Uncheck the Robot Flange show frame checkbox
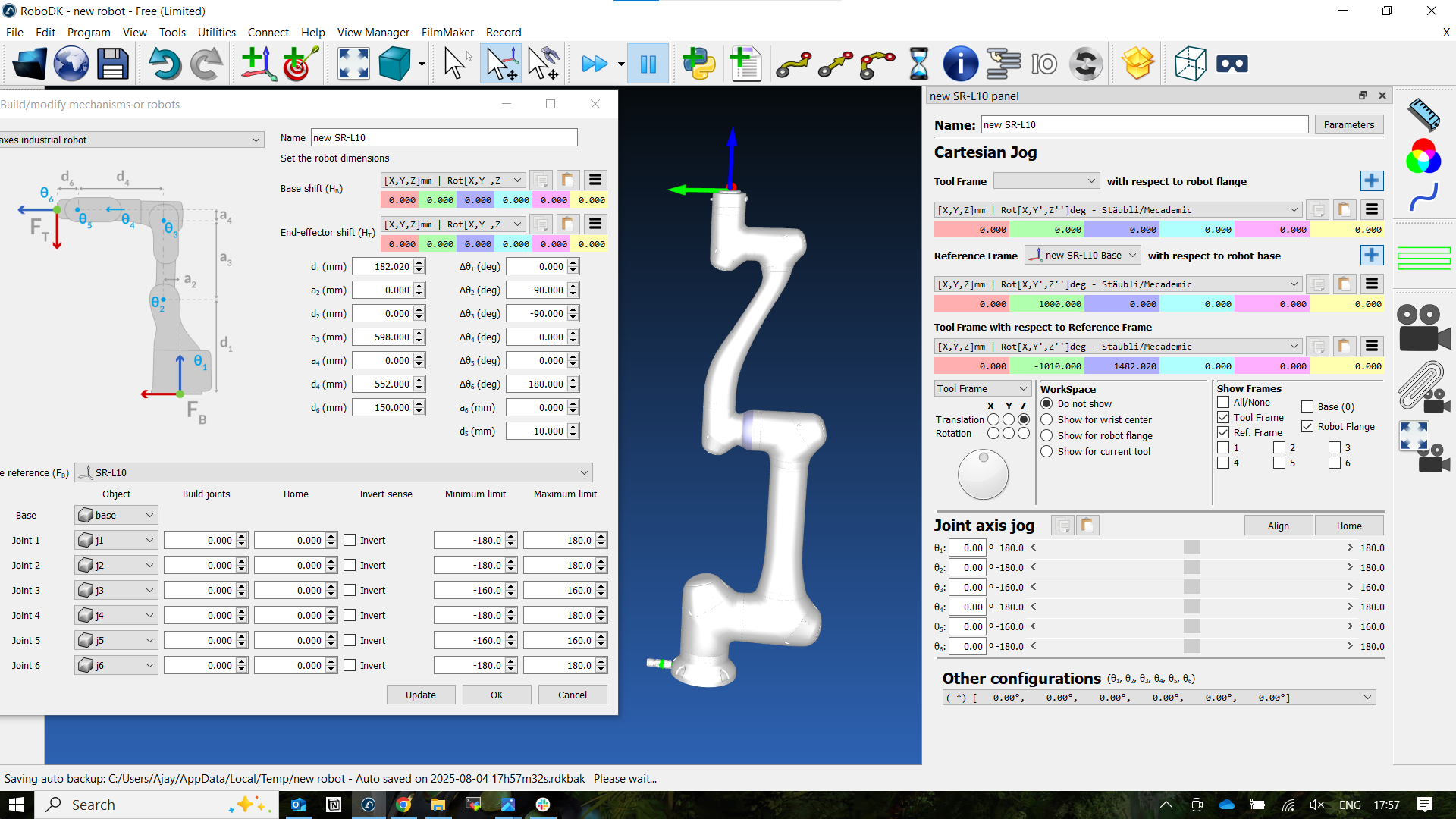This screenshot has height=819, width=1456. 1307,426
